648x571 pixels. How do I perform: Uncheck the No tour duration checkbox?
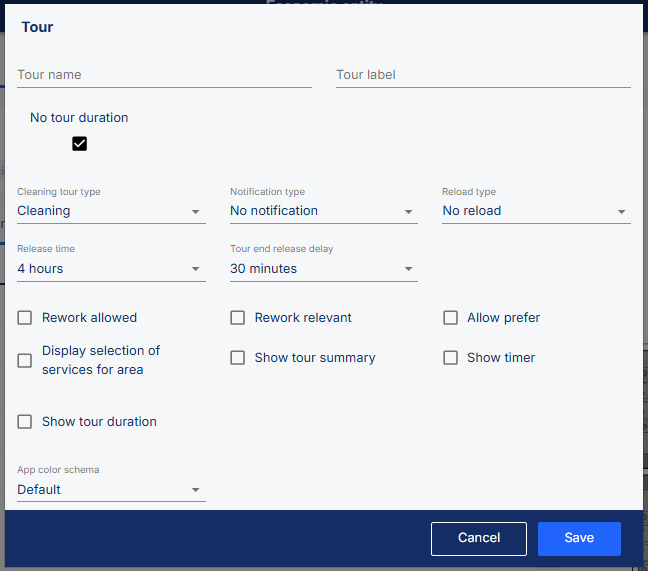(80, 144)
